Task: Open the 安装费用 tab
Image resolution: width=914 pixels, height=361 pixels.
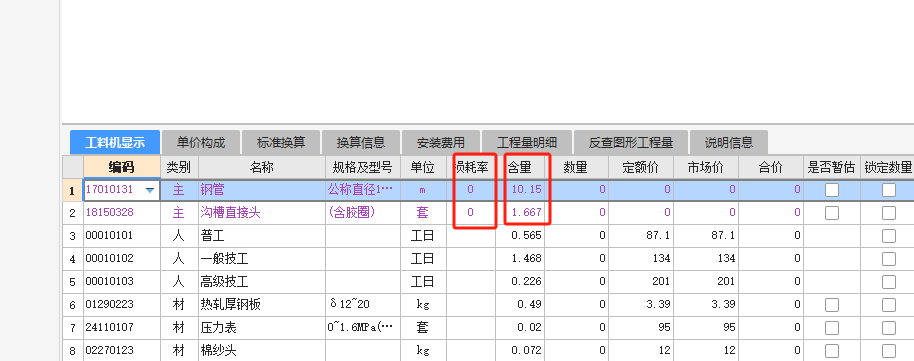Action: 441,142
